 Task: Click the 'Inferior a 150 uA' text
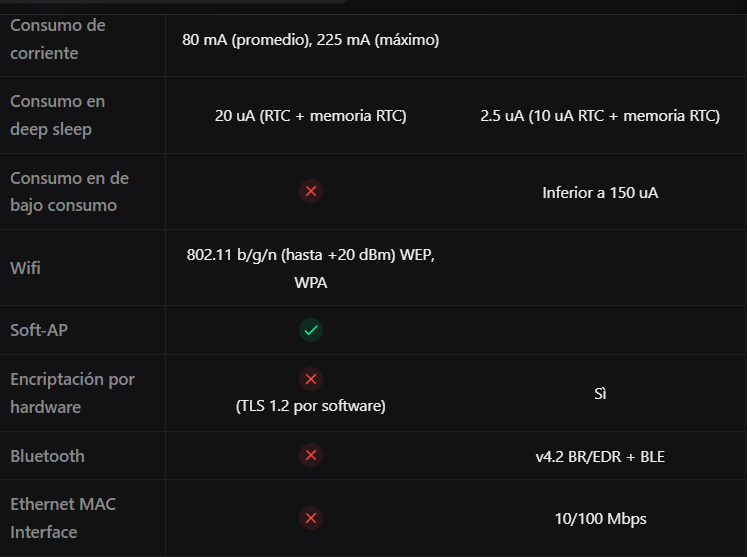coord(600,192)
